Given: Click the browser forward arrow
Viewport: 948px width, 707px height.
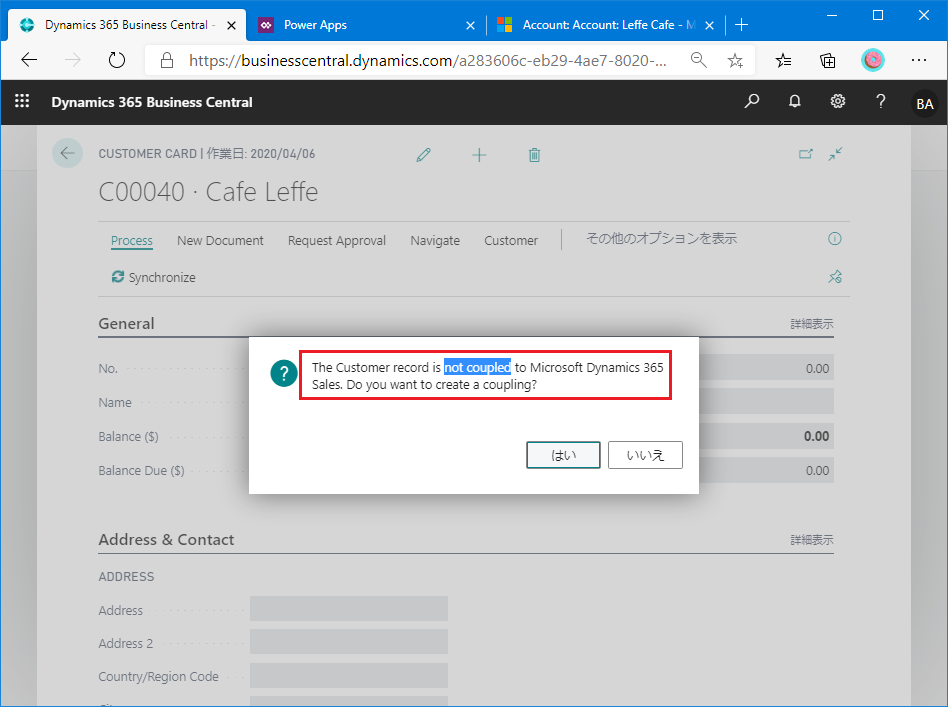Looking at the screenshot, I should (73, 60).
